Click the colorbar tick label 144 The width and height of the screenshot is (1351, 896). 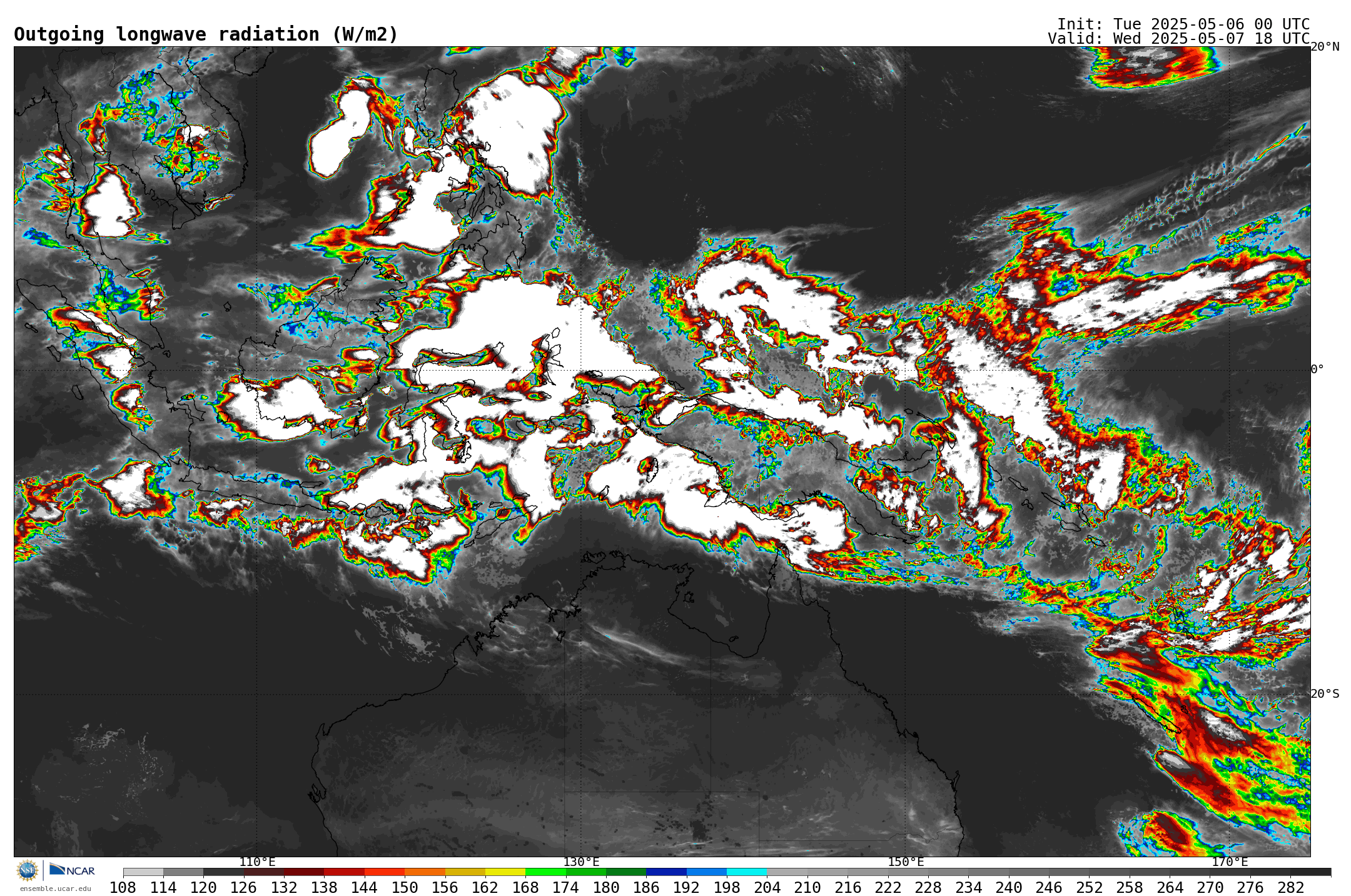click(x=364, y=888)
